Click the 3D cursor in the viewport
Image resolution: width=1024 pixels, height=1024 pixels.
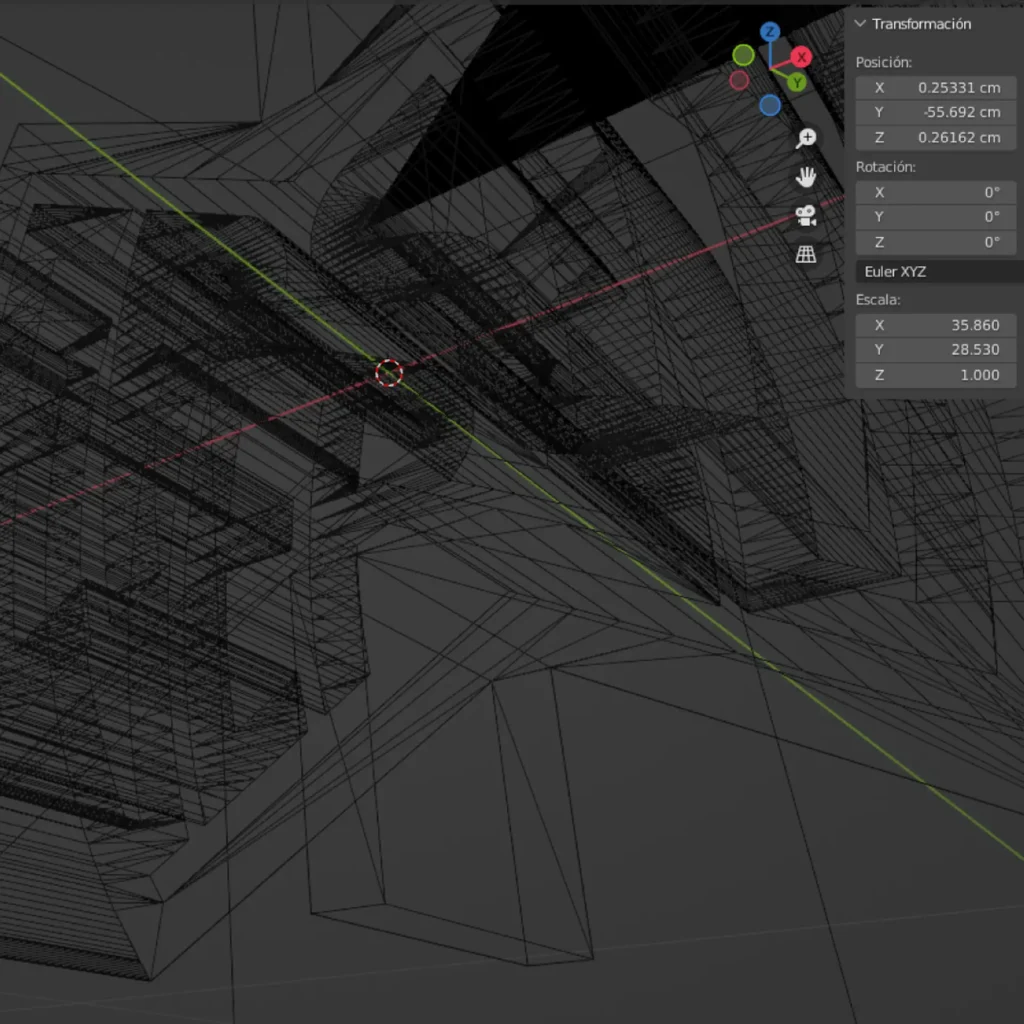tap(389, 373)
